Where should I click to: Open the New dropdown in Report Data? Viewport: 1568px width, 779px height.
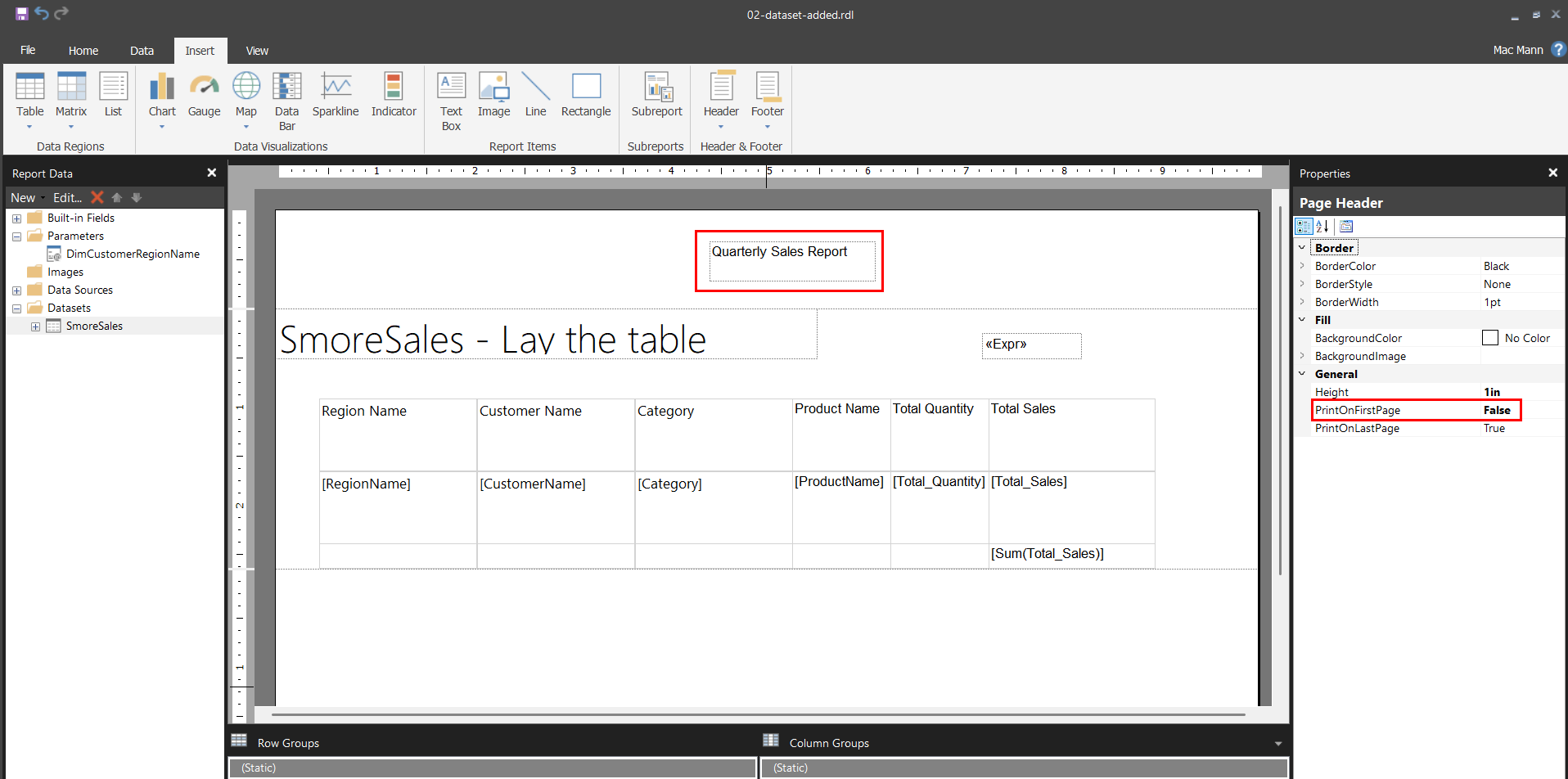coord(28,197)
